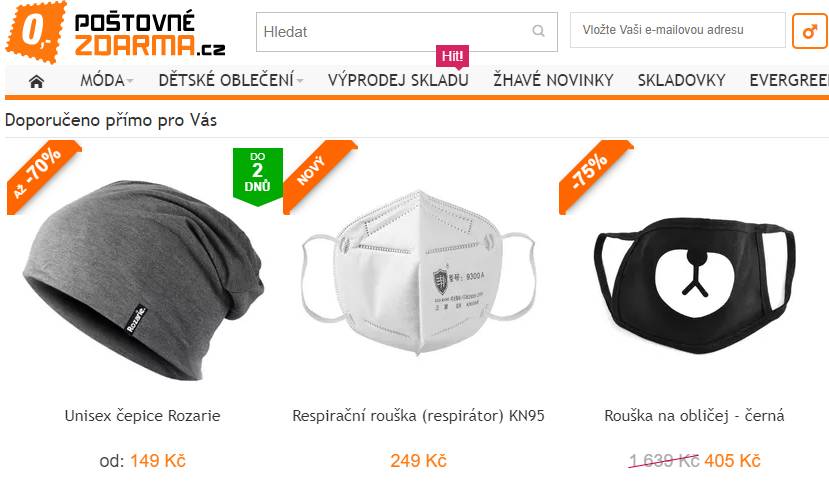Click the home icon in navigation bar
This screenshot has height=484, width=829.
point(36,81)
